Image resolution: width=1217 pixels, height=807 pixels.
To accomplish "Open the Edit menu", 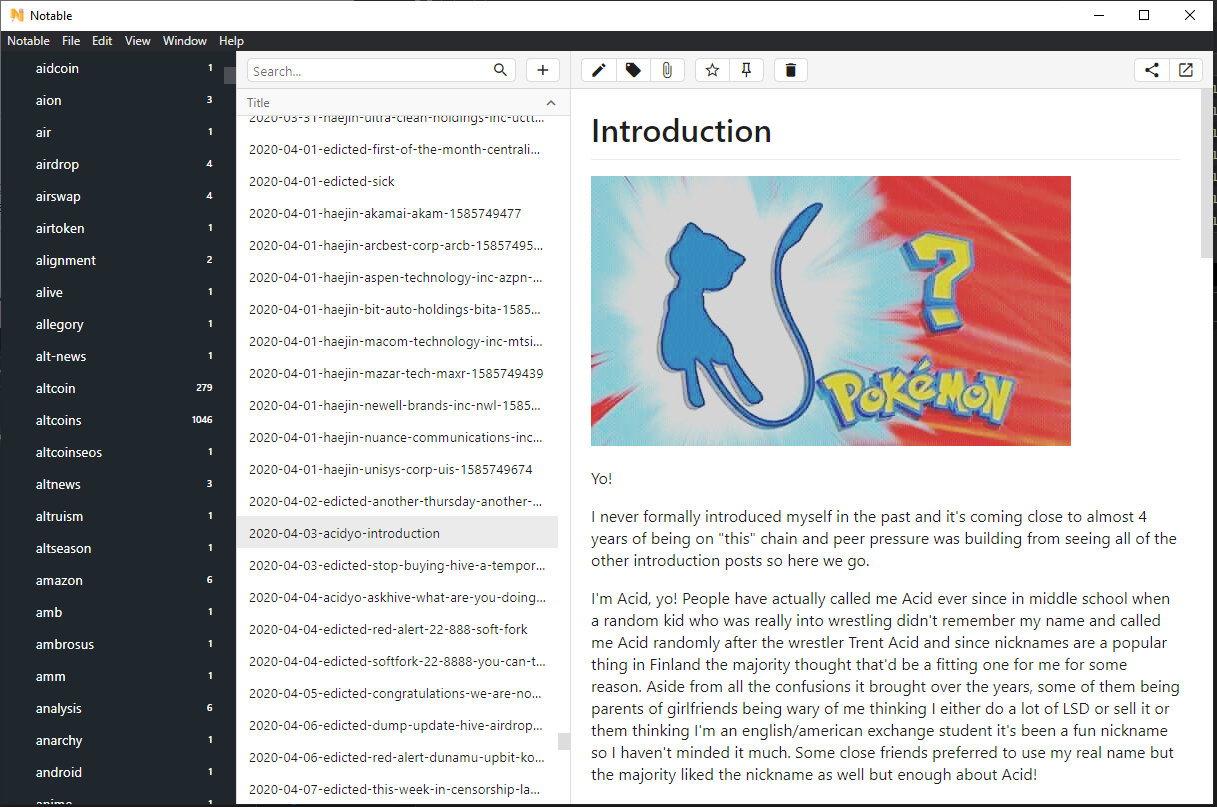I will pyautogui.click(x=102, y=41).
